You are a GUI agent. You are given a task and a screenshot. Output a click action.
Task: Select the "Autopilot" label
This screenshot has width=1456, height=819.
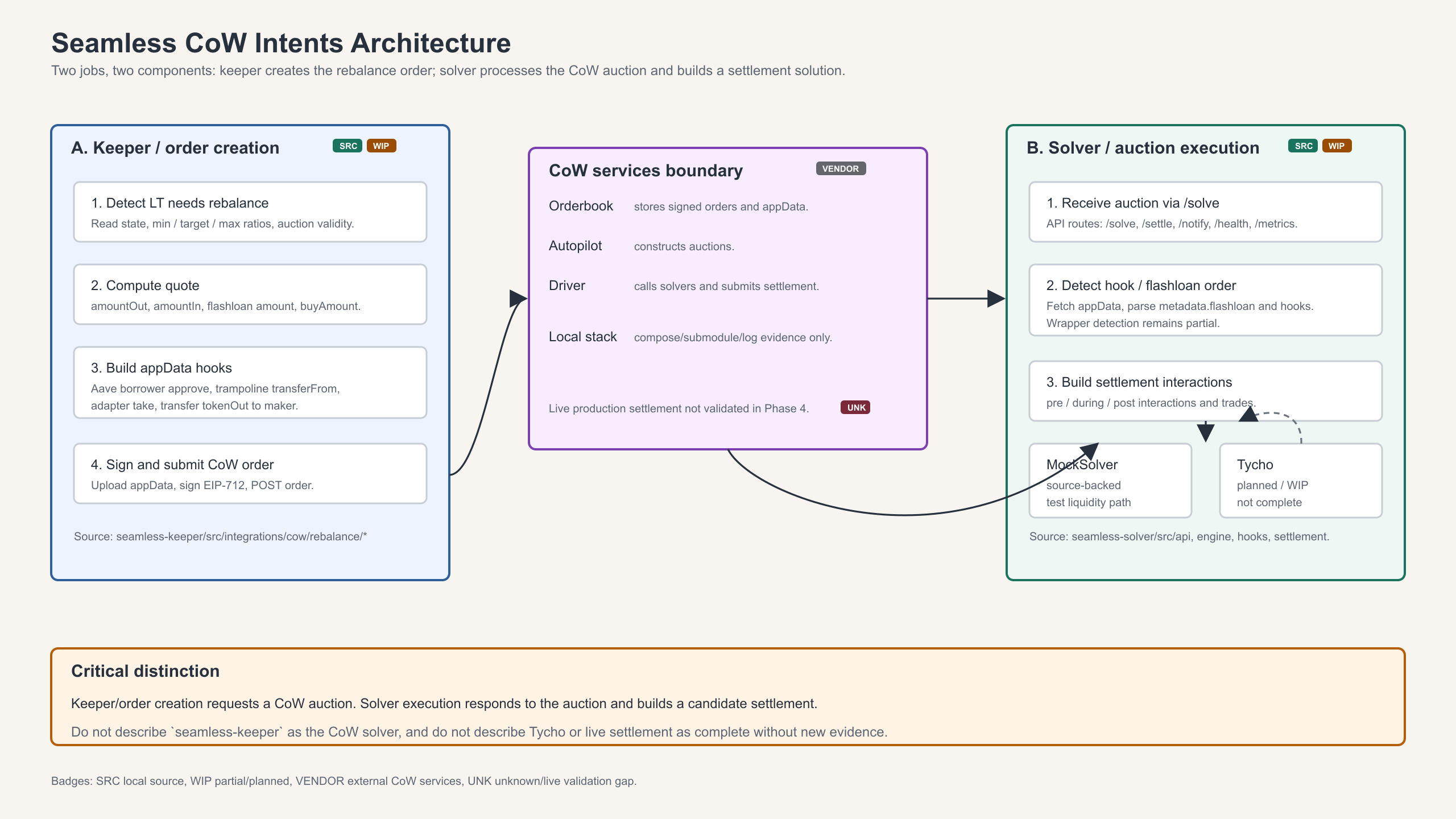pyautogui.click(x=575, y=246)
